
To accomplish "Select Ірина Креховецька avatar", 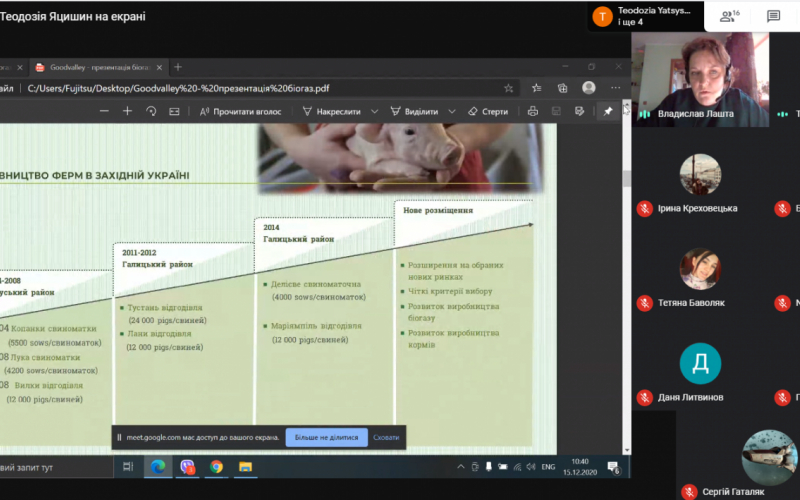I will [700, 174].
